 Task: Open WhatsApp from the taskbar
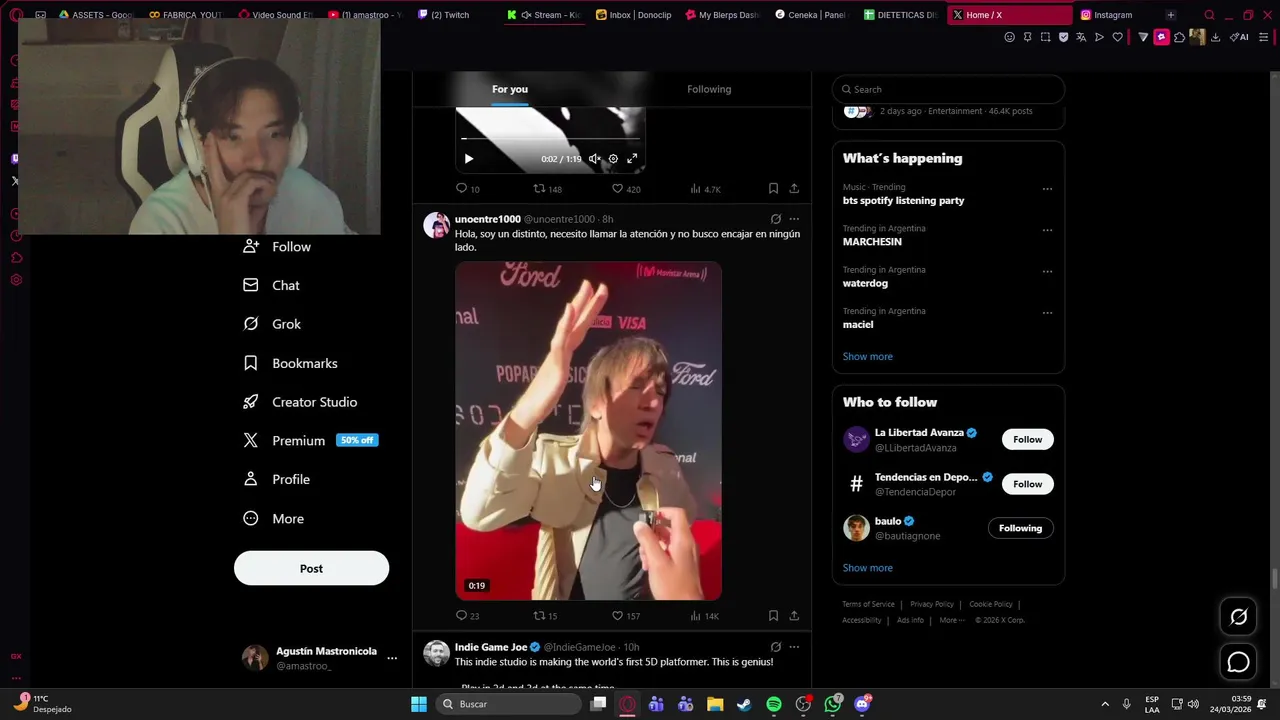[x=833, y=704]
